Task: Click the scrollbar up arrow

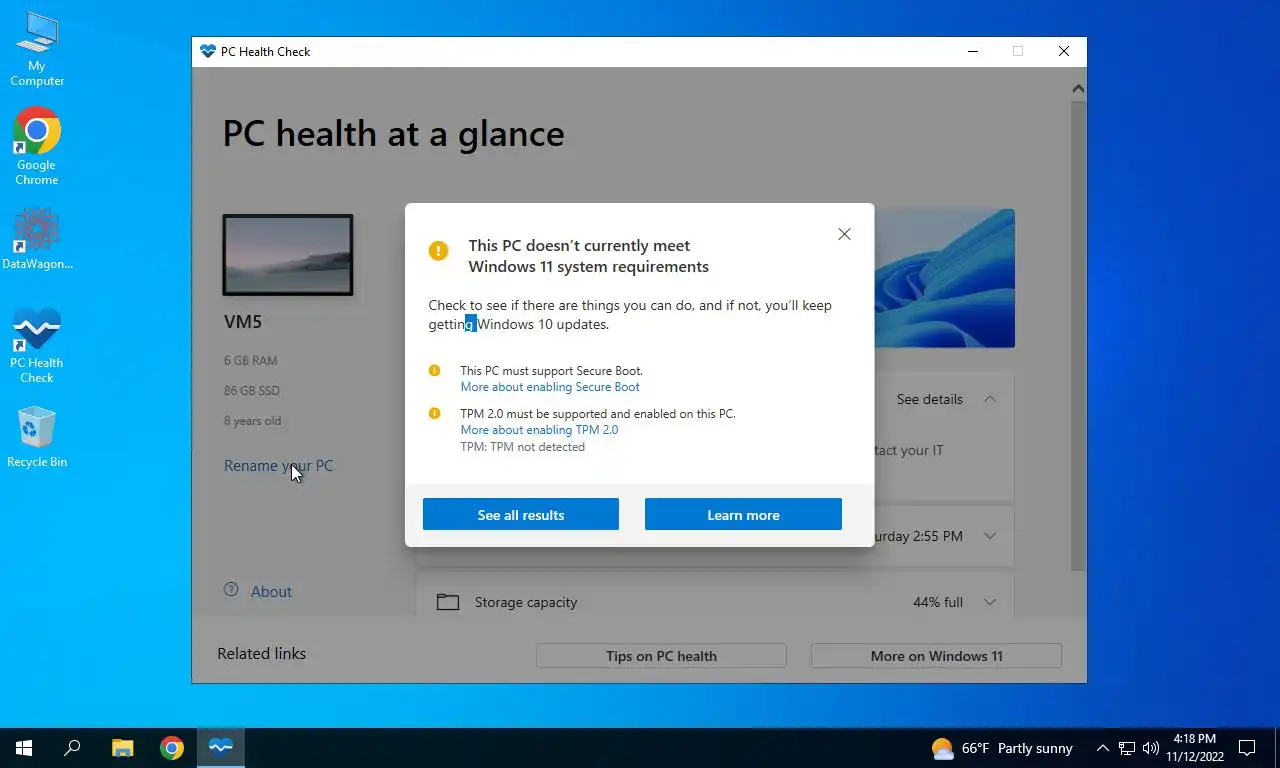Action: [1078, 89]
